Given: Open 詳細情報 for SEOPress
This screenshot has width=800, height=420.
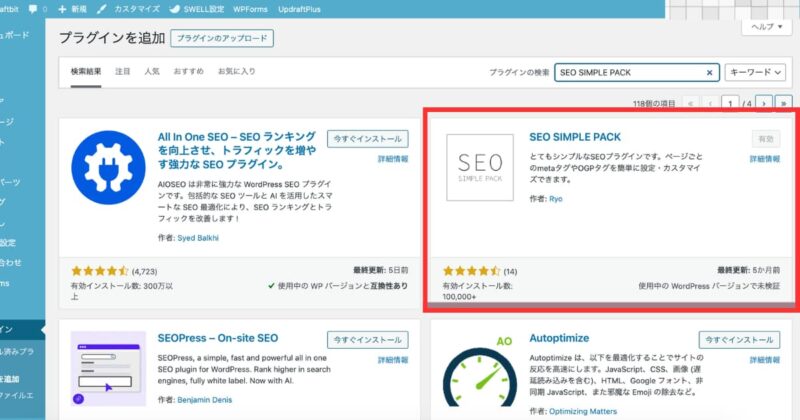Looking at the screenshot, I should click(393, 360).
